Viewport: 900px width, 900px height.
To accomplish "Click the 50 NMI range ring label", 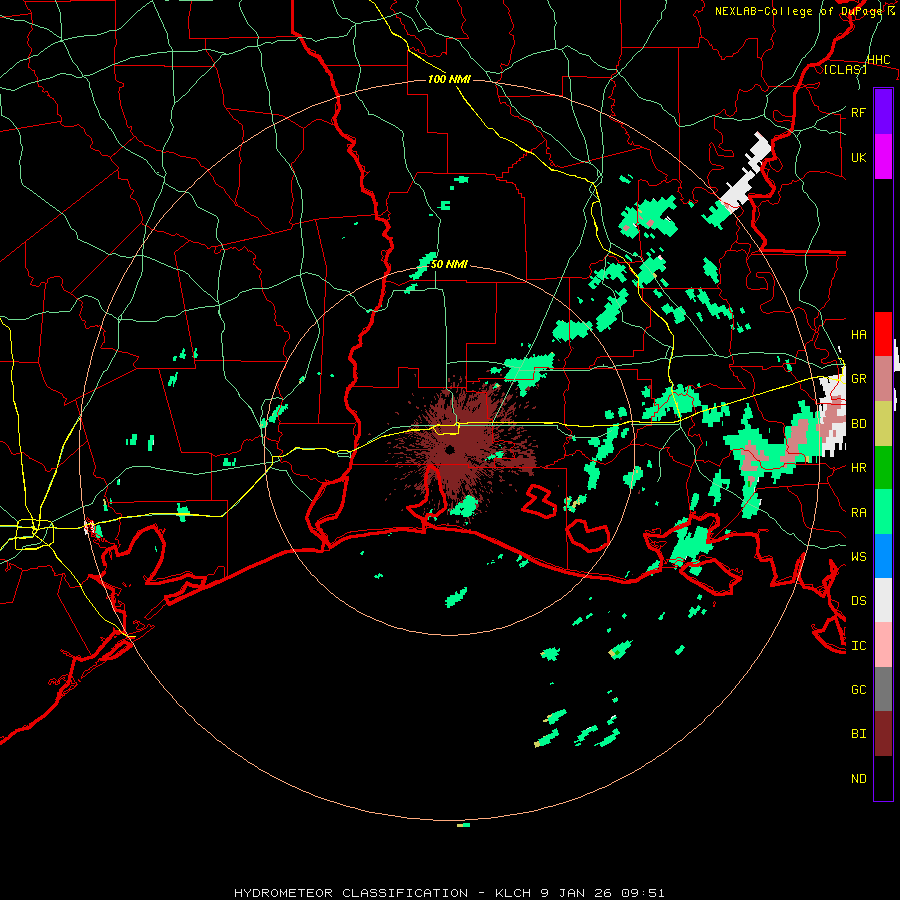I will tap(449, 265).
